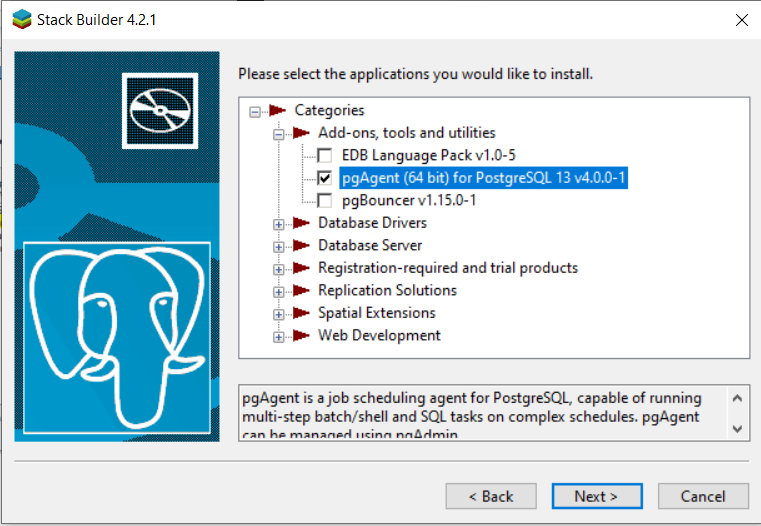Click the < Back button
Image resolution: width=761 pixels, height=526 pixels.
click(x=491, y=496)
